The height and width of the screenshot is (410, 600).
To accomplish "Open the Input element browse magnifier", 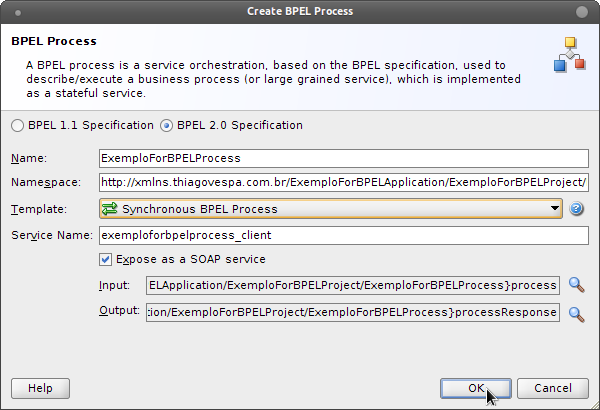I will [576, 285].
